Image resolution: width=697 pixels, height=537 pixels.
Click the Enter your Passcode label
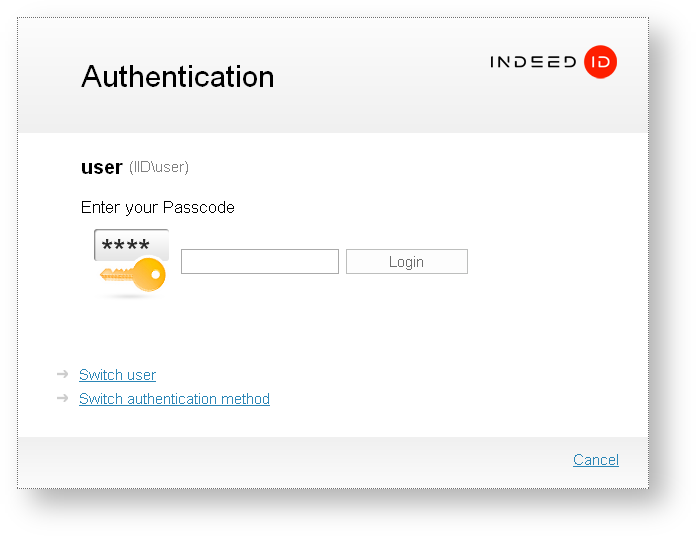pyautogui.click(x=158, y=208)
